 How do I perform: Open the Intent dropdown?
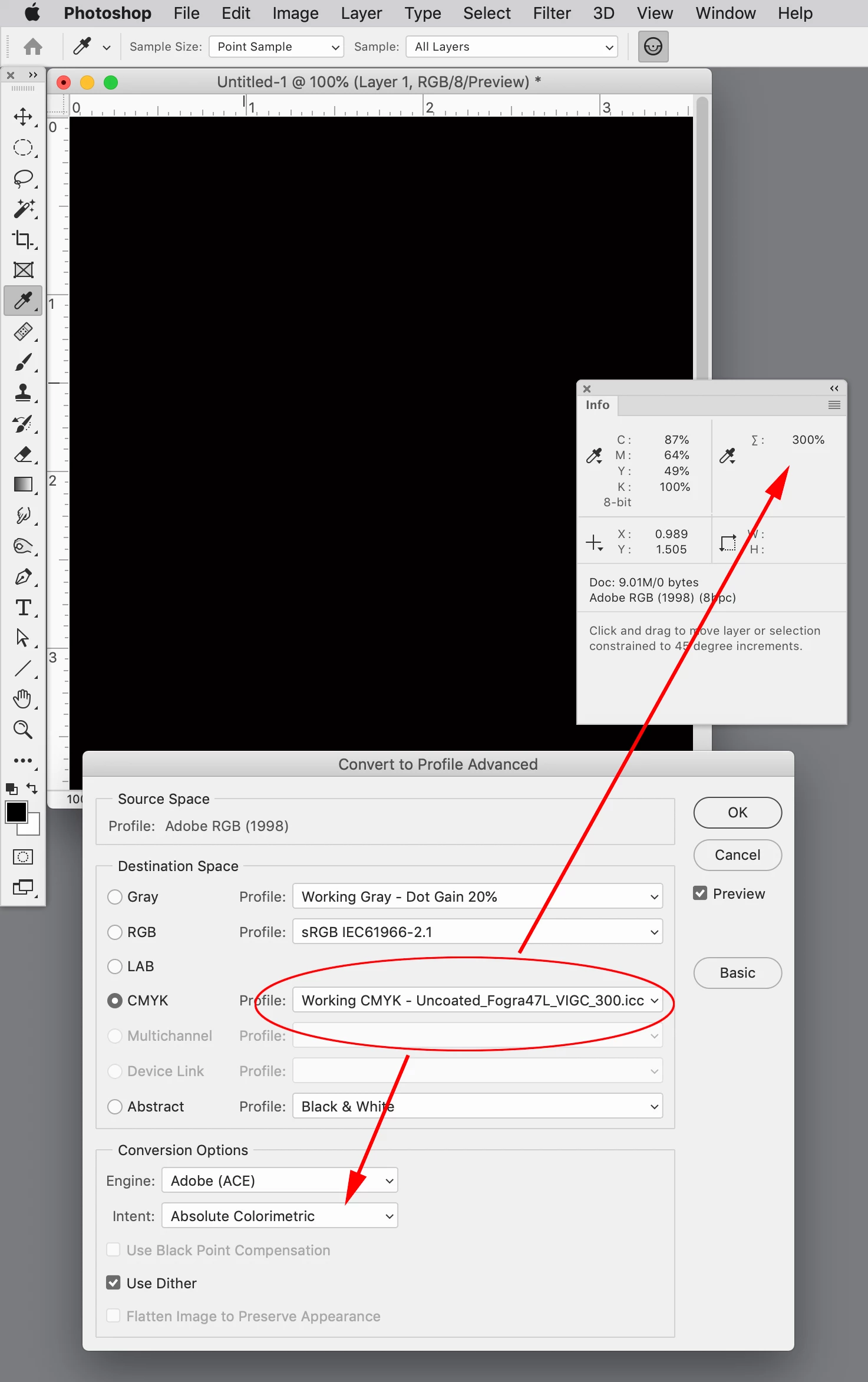tap(280, 1216)
